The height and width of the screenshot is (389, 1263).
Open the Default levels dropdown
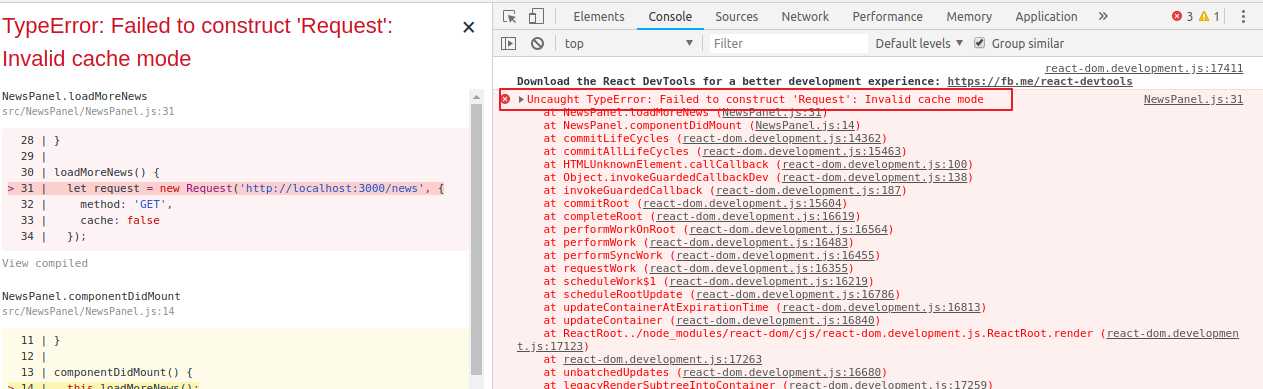pyautogui.click(x=919, y=43)
